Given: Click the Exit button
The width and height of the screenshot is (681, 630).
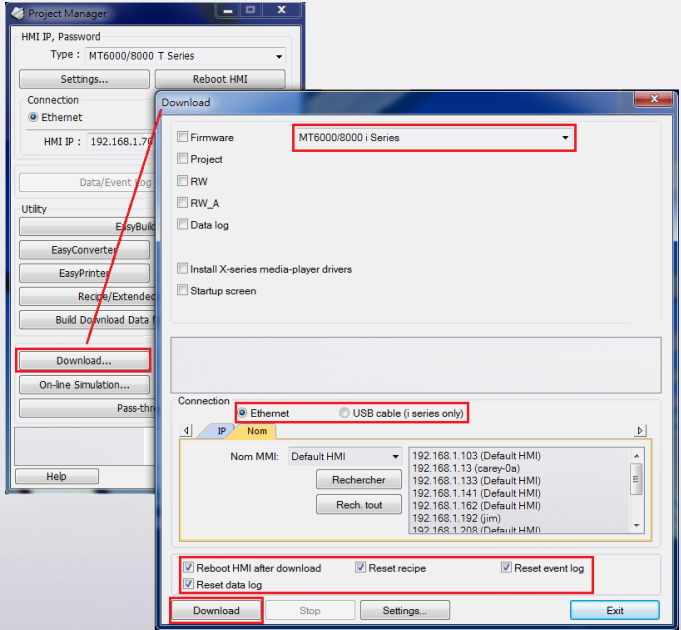Looking at the screenshot, I should [x=615, y=610].
